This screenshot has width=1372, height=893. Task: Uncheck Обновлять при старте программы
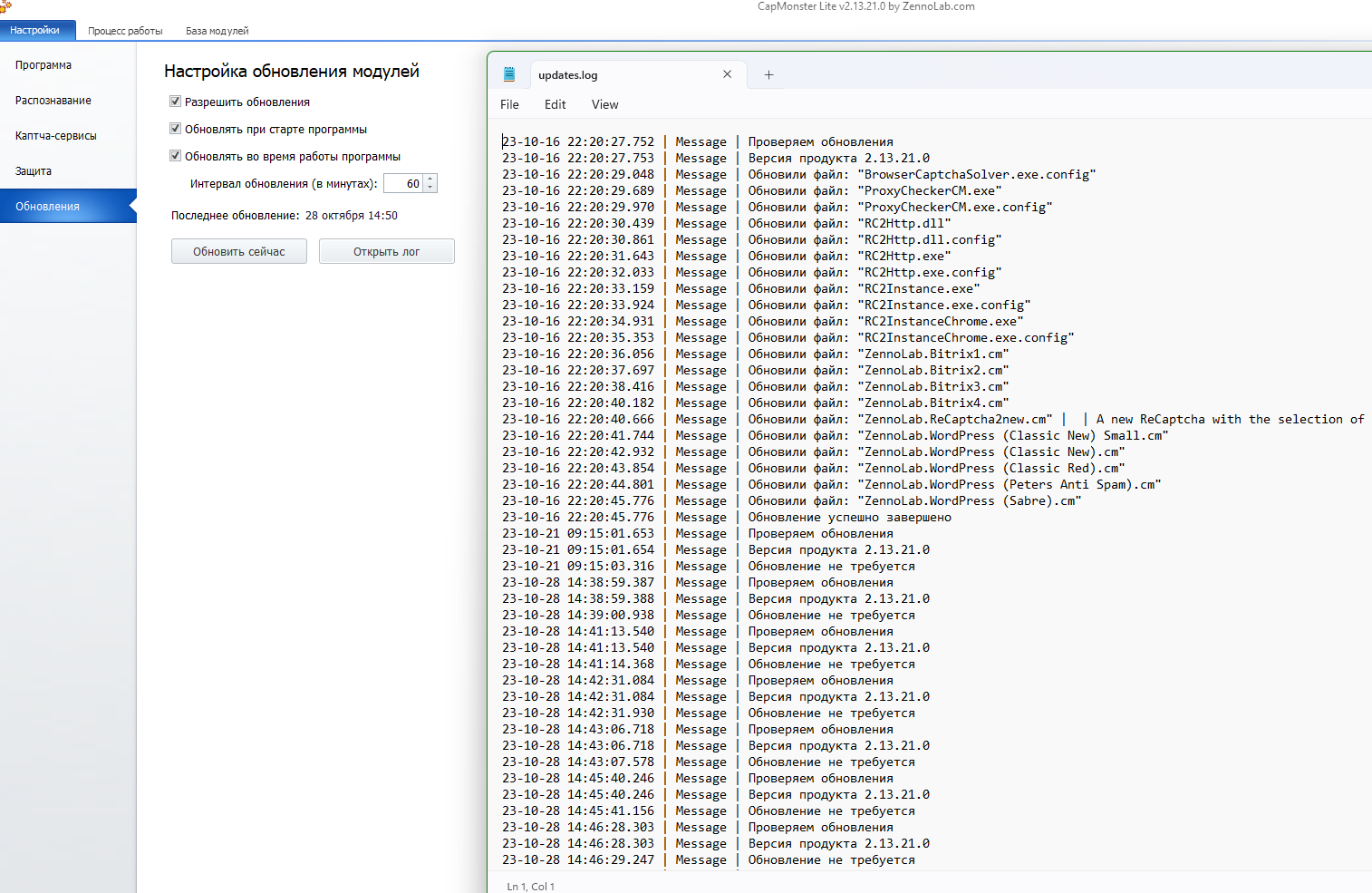pyautogui.click(x=176, y=129)
